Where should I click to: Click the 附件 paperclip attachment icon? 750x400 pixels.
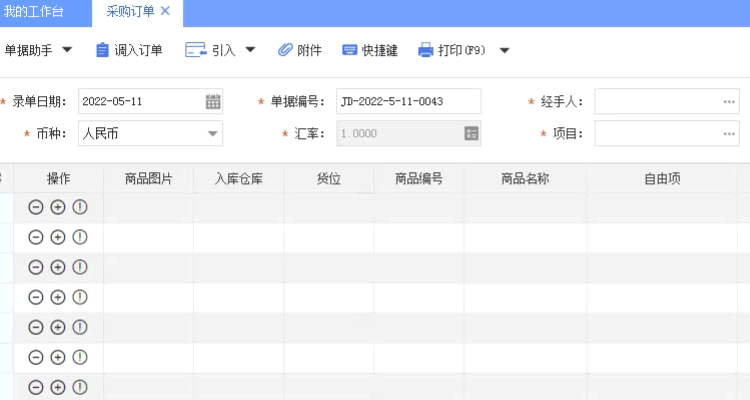point(285,50)
